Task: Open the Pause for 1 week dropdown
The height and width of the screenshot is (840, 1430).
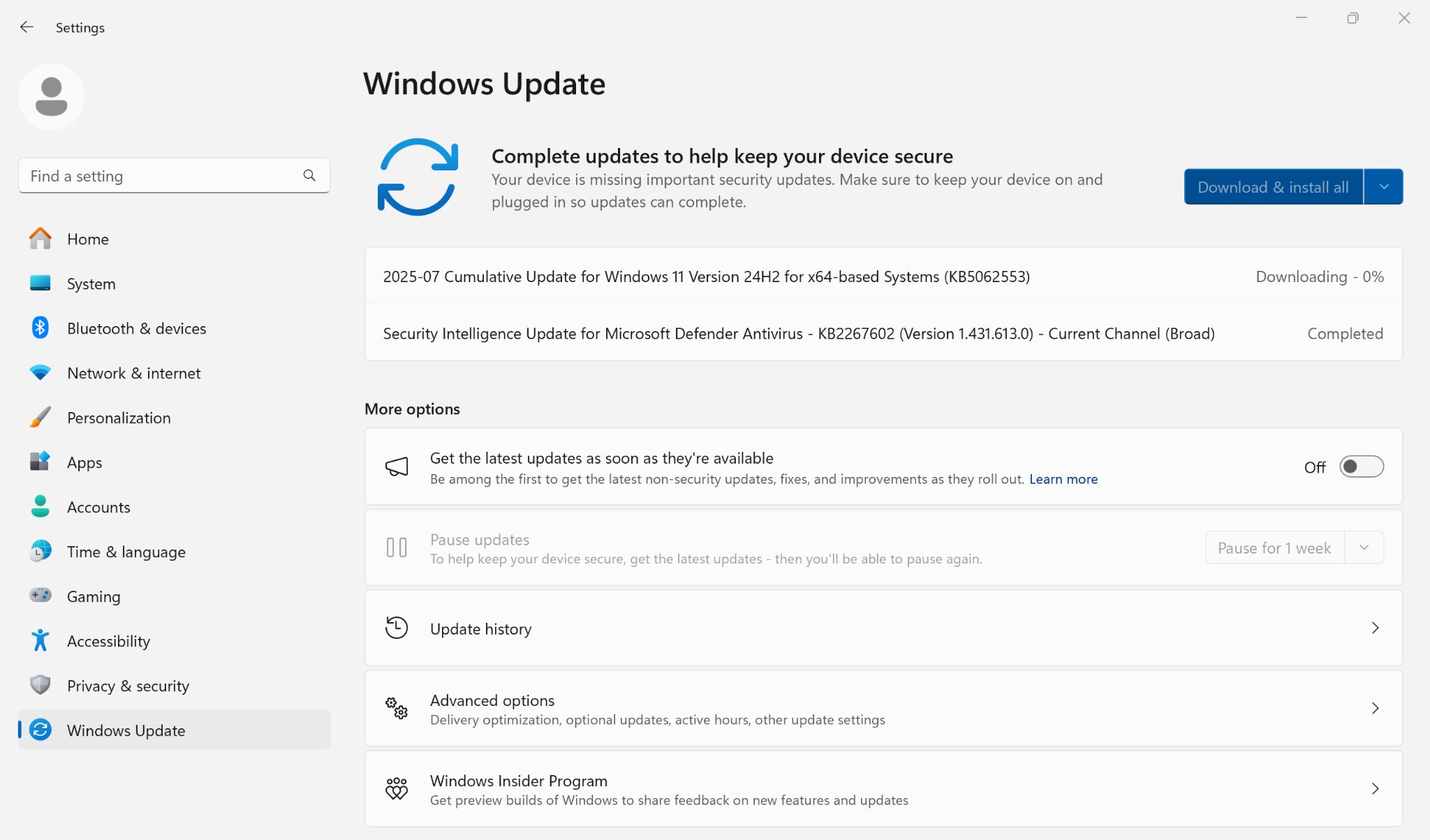Action: [1364, 548]
